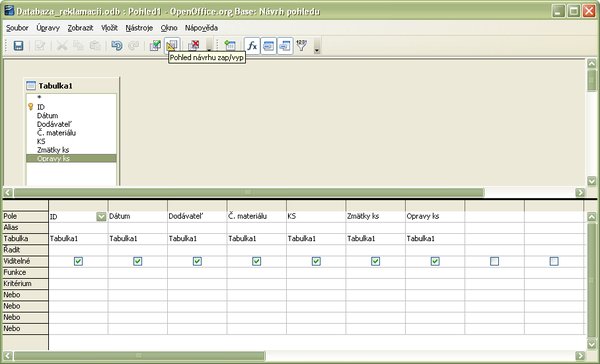Open first toolbar overflow arrow after Clear query
This screenshot has height=364, width=600.
[209, 46]
